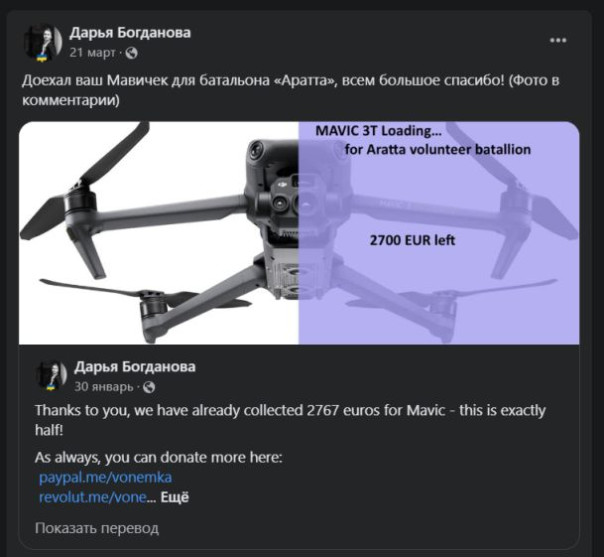Click the globe privacy icon next to 21 март
The image size is (604, 557).
(131, 53)
